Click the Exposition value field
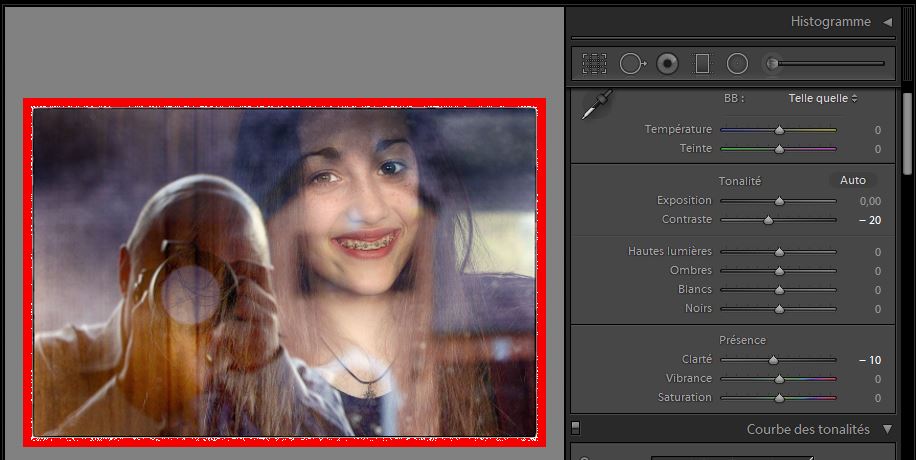The height and width of the screenshot is (460, 916). pos(868,201)
